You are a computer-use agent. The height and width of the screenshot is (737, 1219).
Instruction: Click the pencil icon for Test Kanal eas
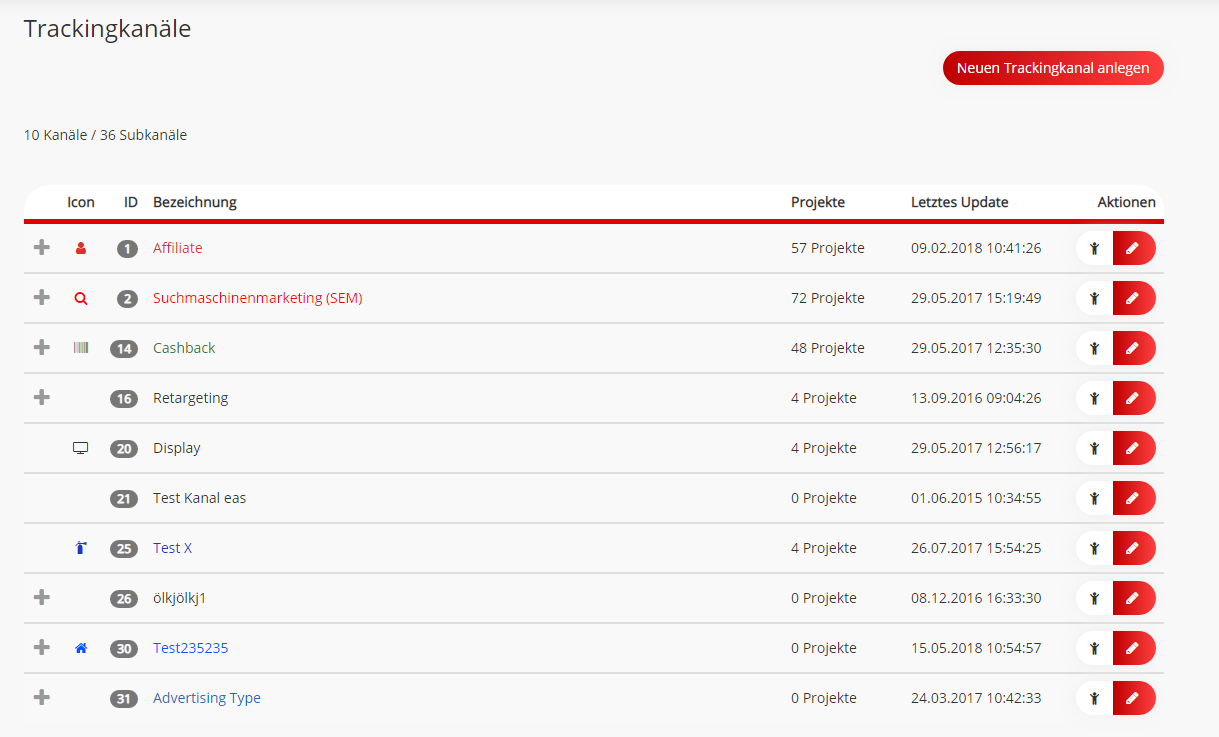click(x=1133, y=498)
